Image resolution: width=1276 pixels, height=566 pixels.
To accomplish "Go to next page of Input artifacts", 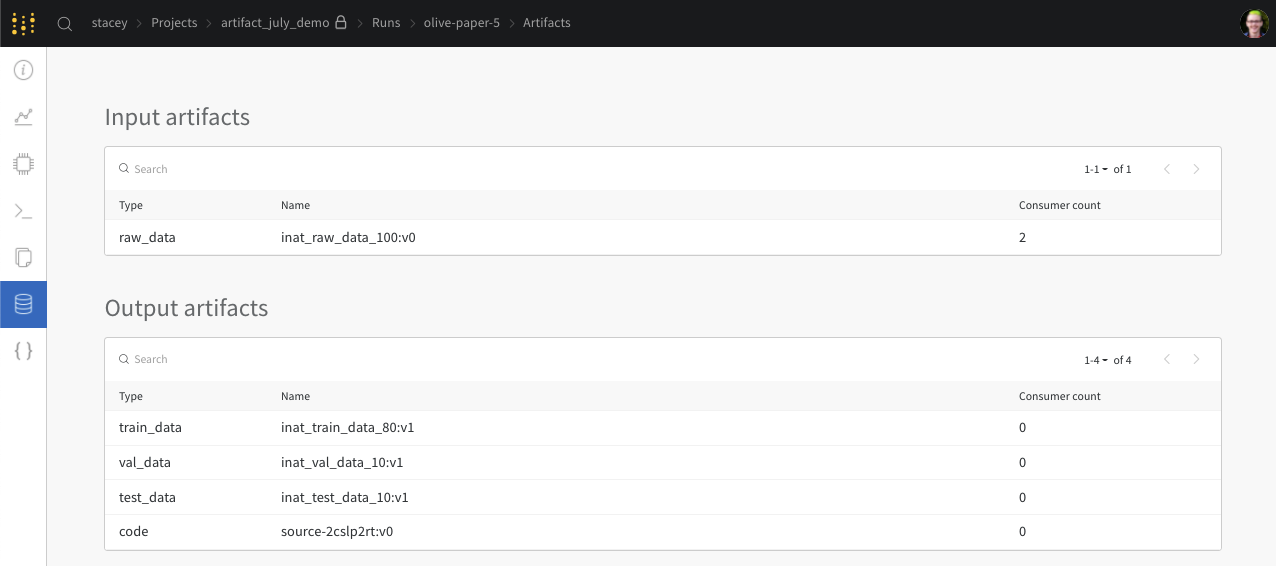I will coord(1196,169).
